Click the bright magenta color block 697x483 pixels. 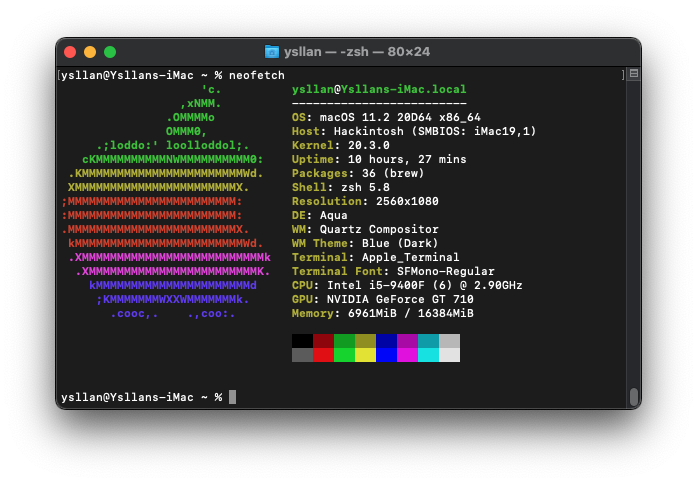point(407,355)
